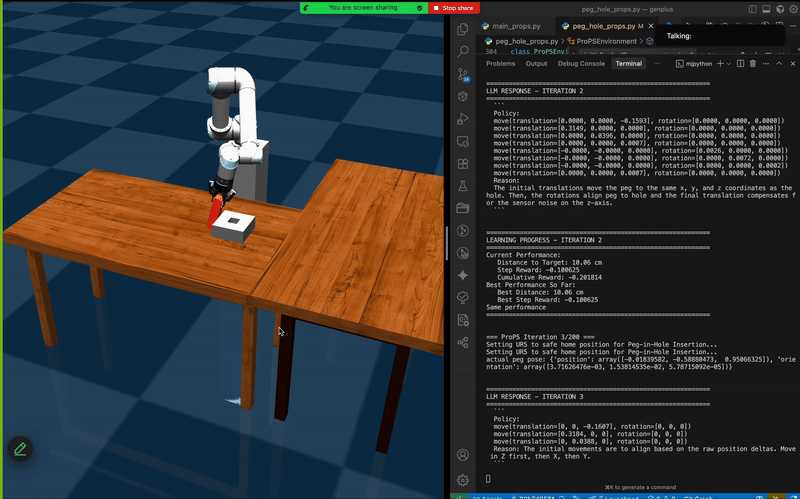Viewport: 800px width, 499px height.
Task: Open Run and Debug view
Action: click(463, 119)
